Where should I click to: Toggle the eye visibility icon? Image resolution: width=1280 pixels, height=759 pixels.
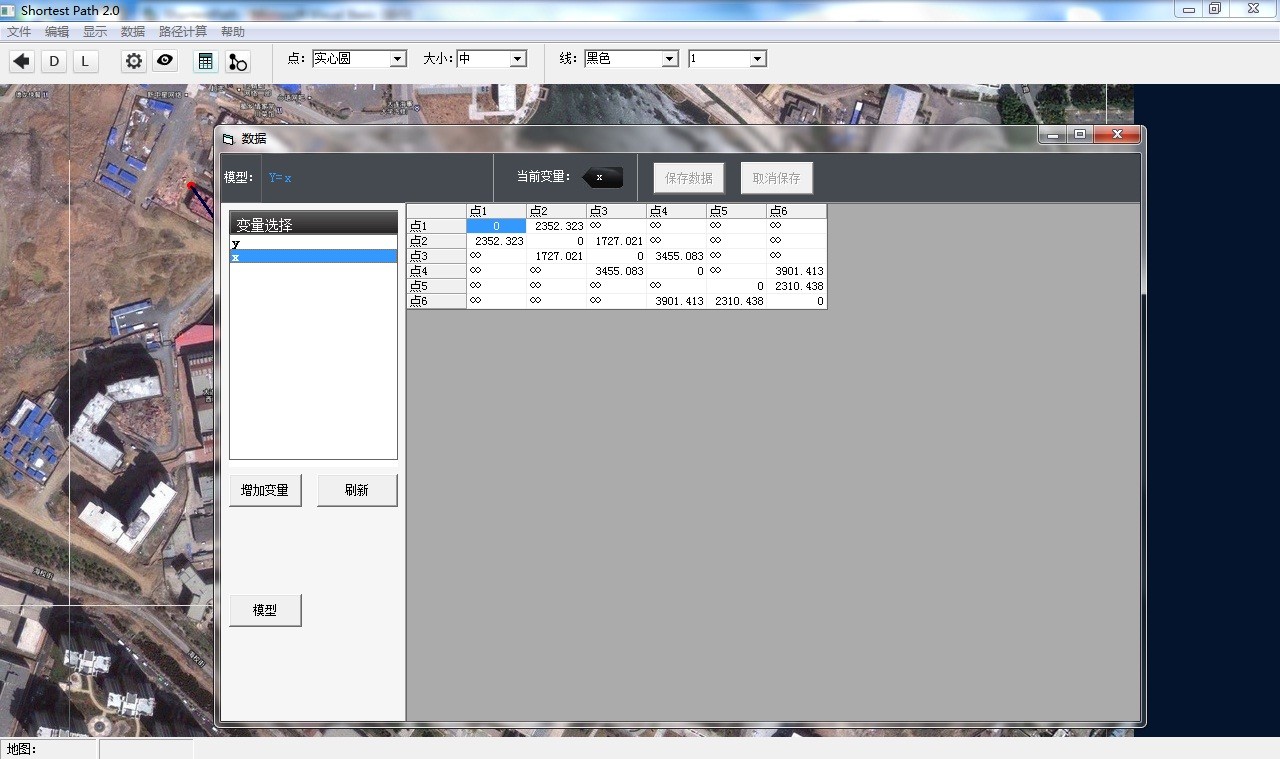[x=165, y=61]
